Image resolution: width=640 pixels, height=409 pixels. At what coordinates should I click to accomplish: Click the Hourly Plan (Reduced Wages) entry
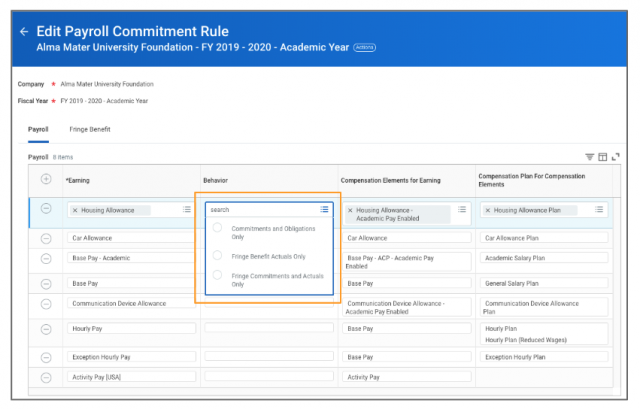(x=526, y=340)
